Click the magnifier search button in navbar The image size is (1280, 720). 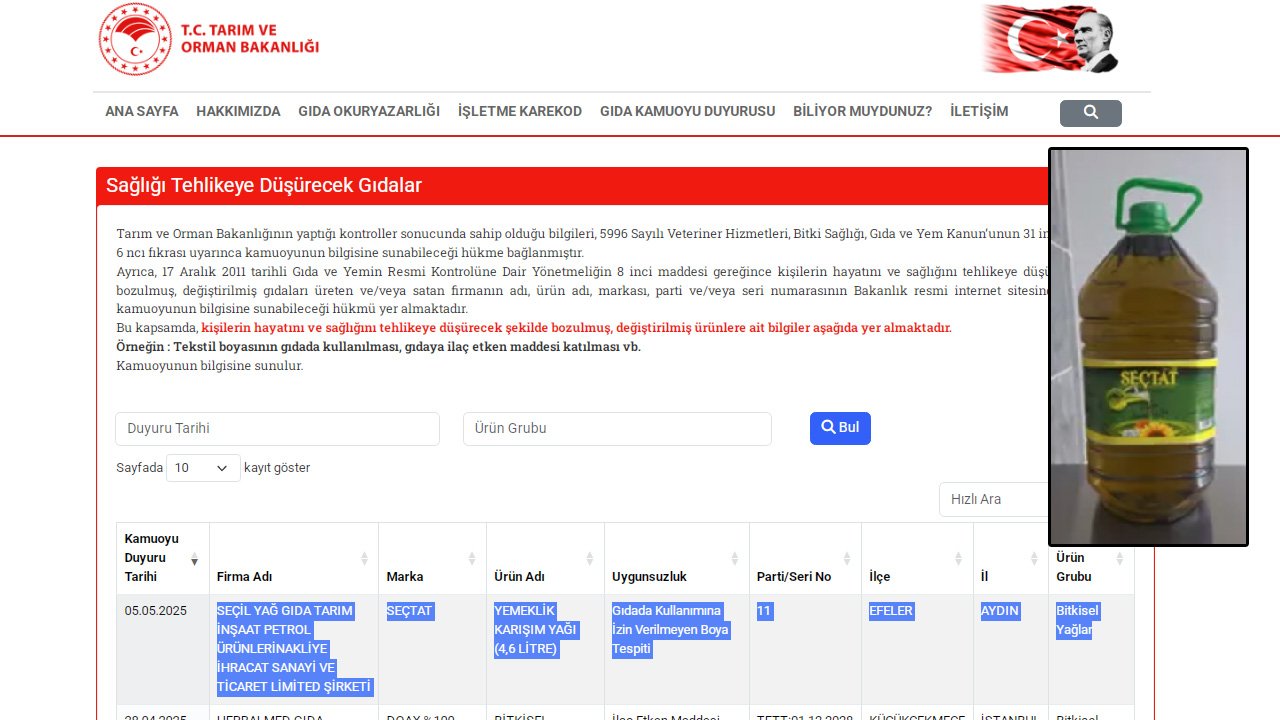click(1091, 113)
